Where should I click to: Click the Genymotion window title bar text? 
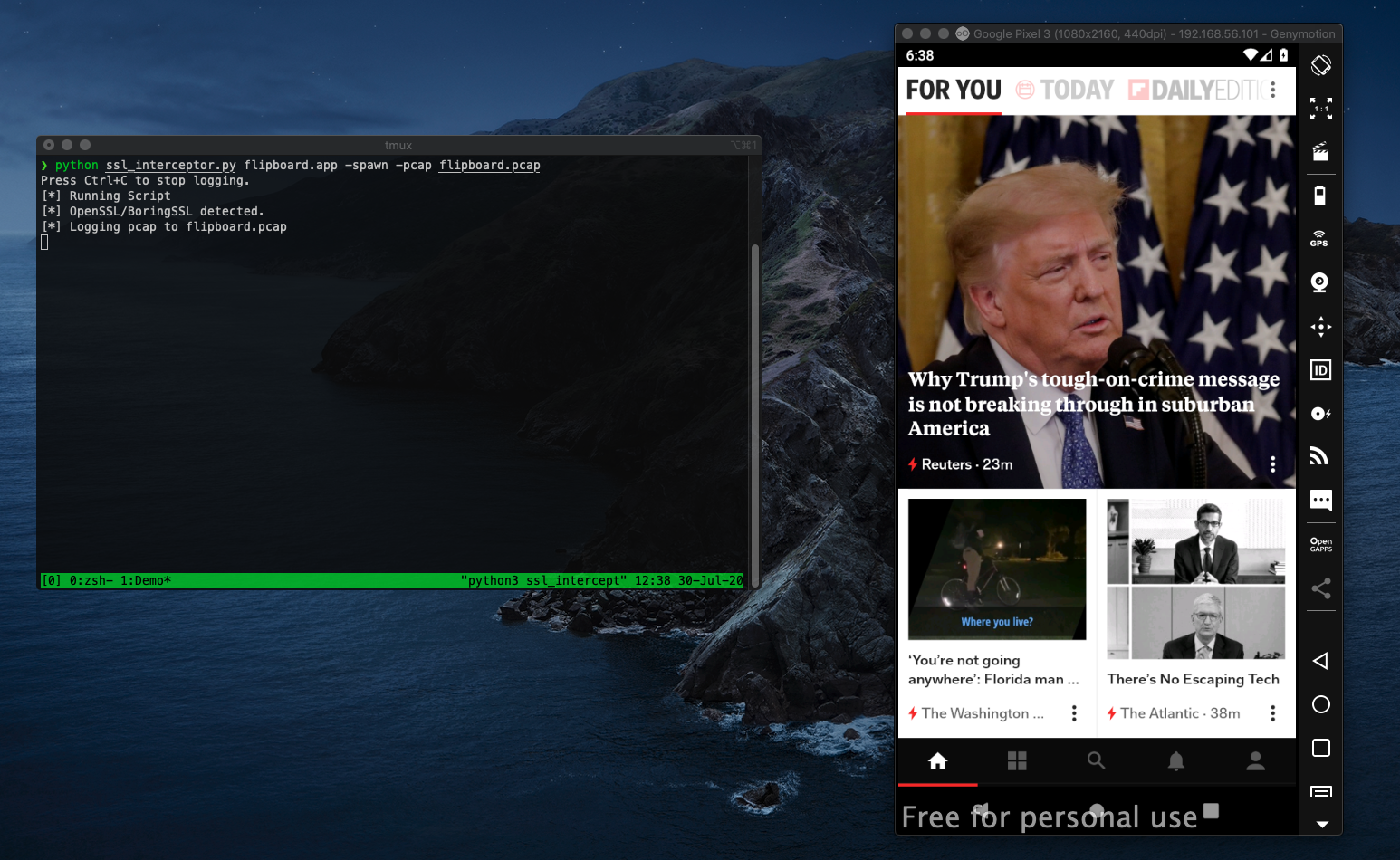(x=1154, y=33)
